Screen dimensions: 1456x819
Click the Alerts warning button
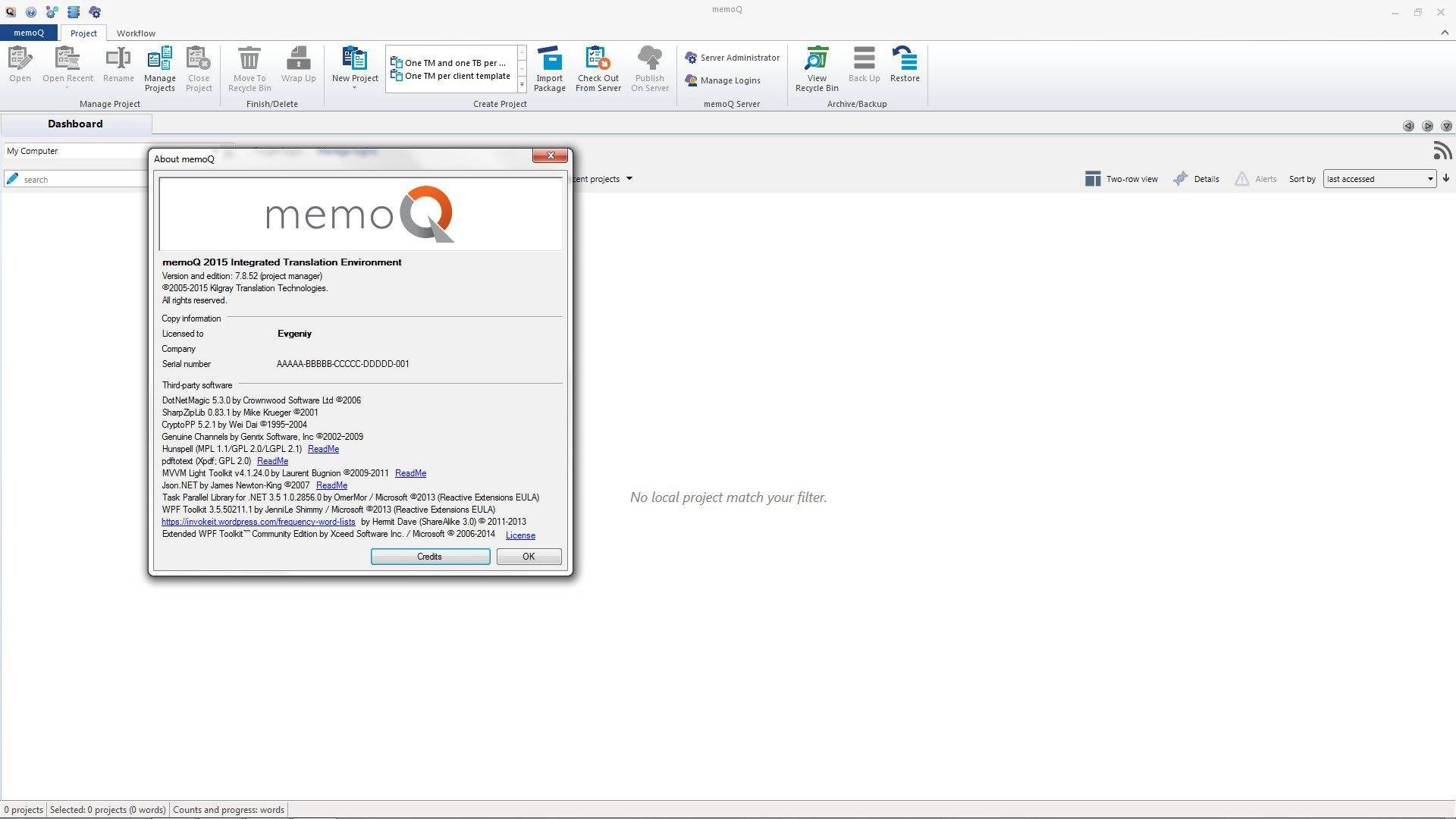tap(1256, 179)
